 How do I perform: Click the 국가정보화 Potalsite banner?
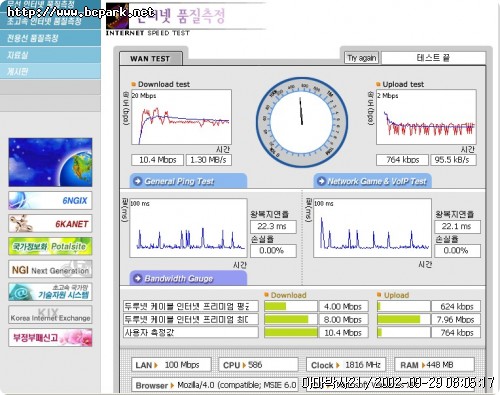point(50,246)
